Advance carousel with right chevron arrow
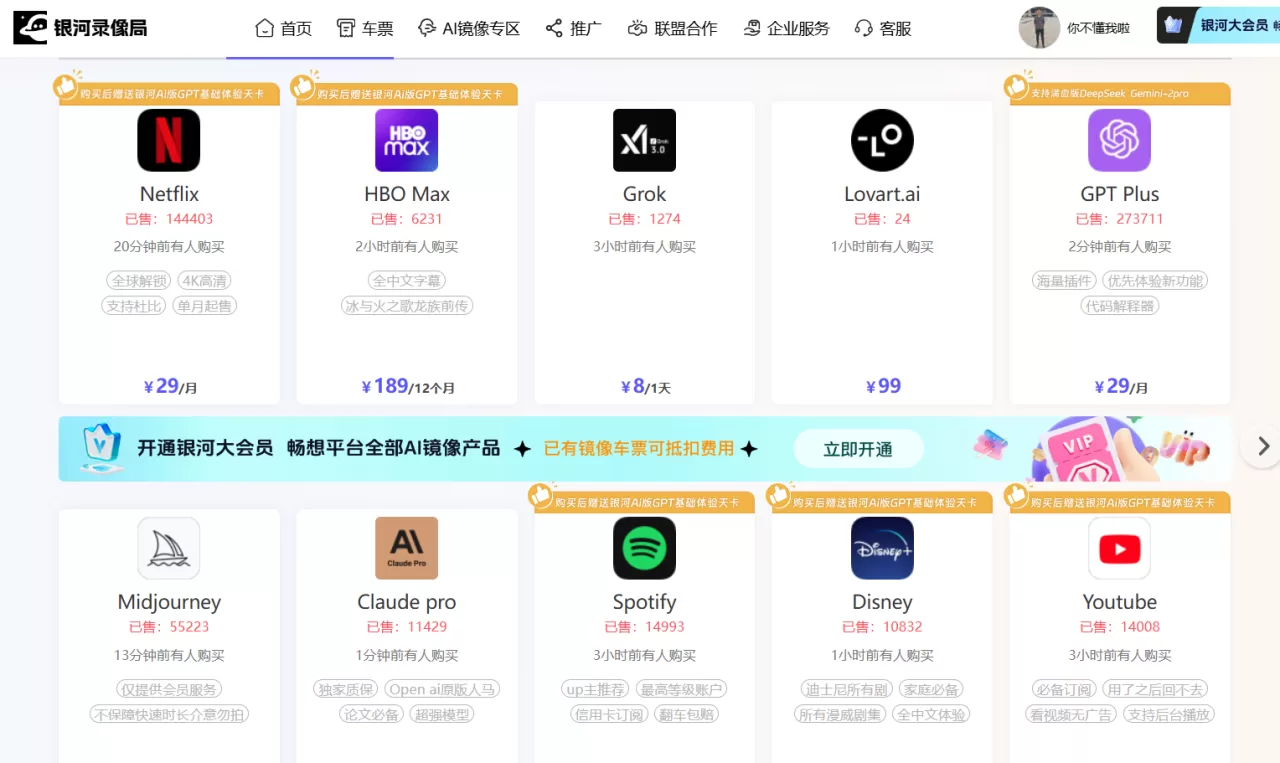This screenshot has height=763, width=1280. point(1263,446)
